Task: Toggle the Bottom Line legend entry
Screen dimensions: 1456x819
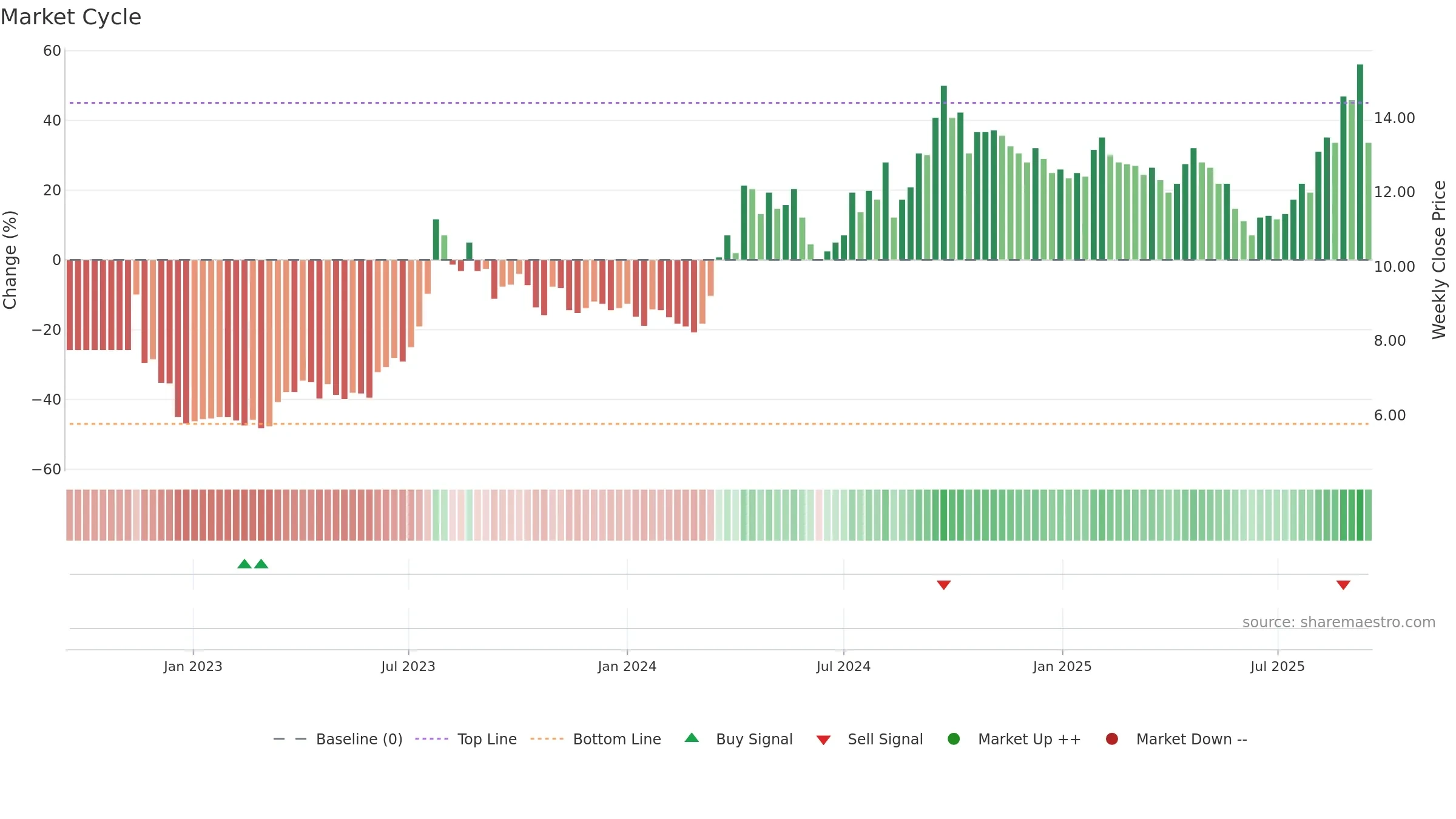Action: (x=596, y=739)
